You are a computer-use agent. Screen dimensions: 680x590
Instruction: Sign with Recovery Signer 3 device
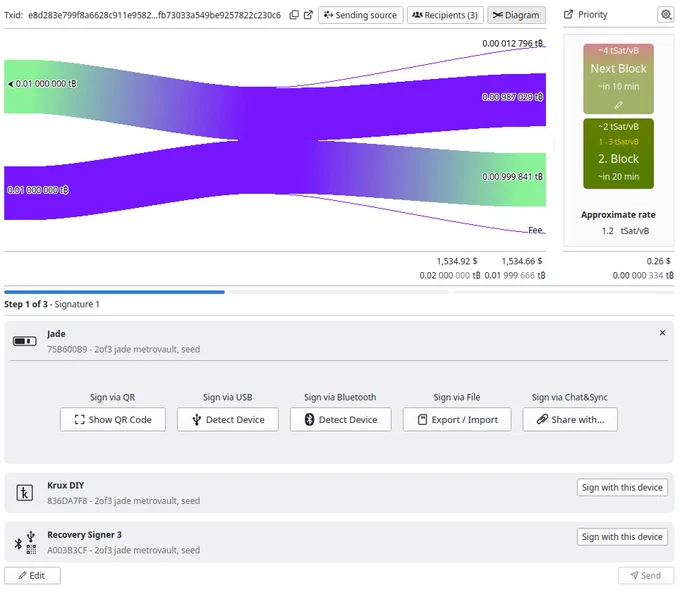622,537
